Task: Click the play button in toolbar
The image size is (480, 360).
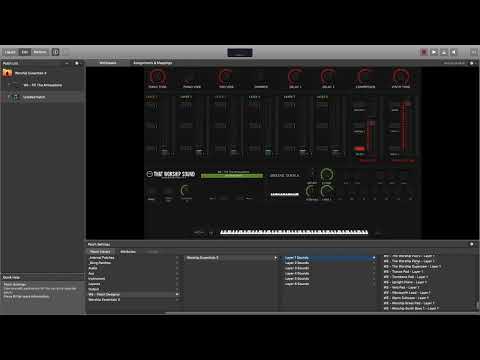Action: point(434,52)
